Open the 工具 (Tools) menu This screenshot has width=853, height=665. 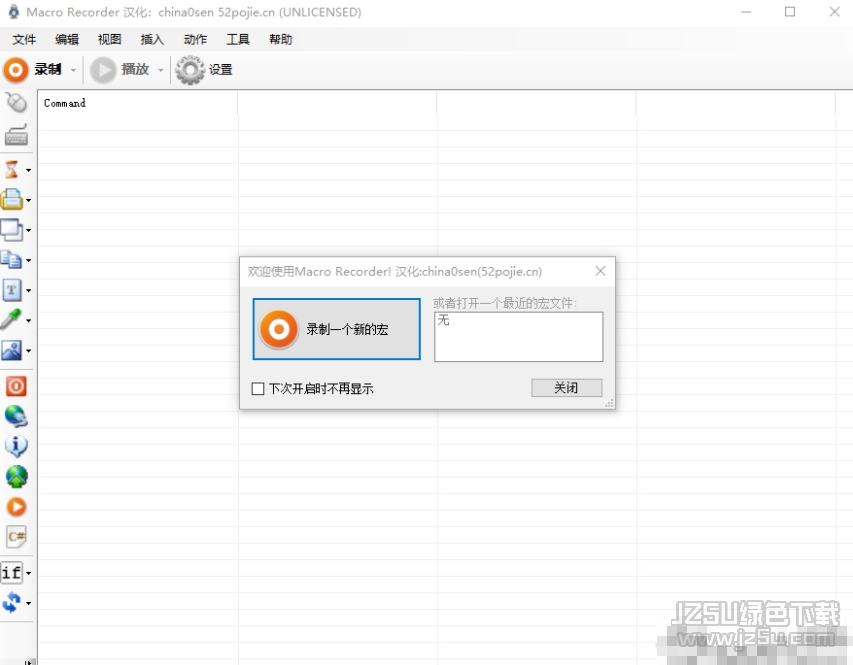coord(238,39)
